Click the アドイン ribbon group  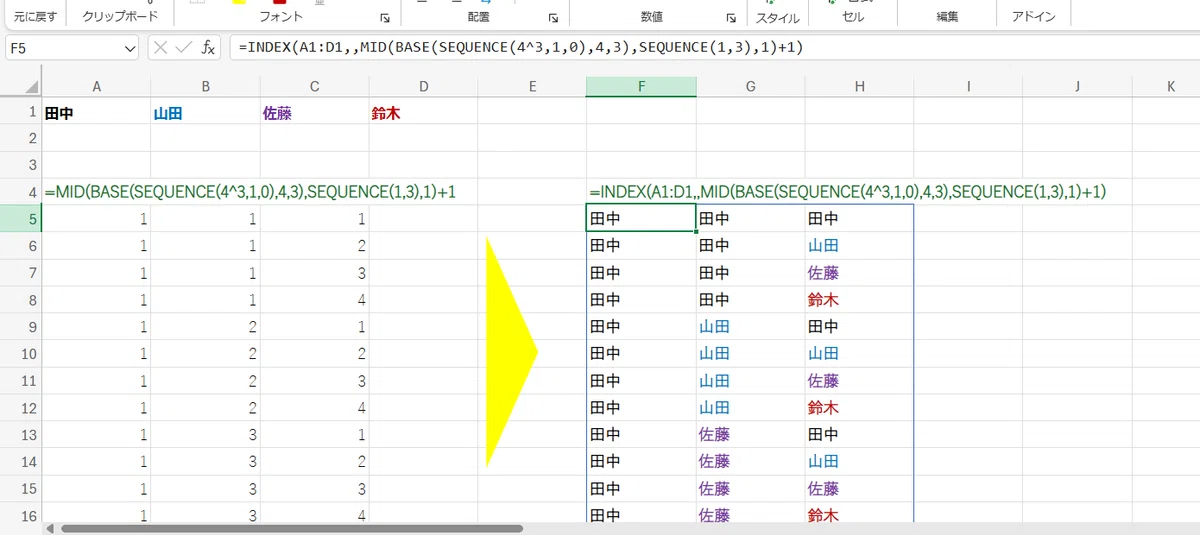[1033, 17]
